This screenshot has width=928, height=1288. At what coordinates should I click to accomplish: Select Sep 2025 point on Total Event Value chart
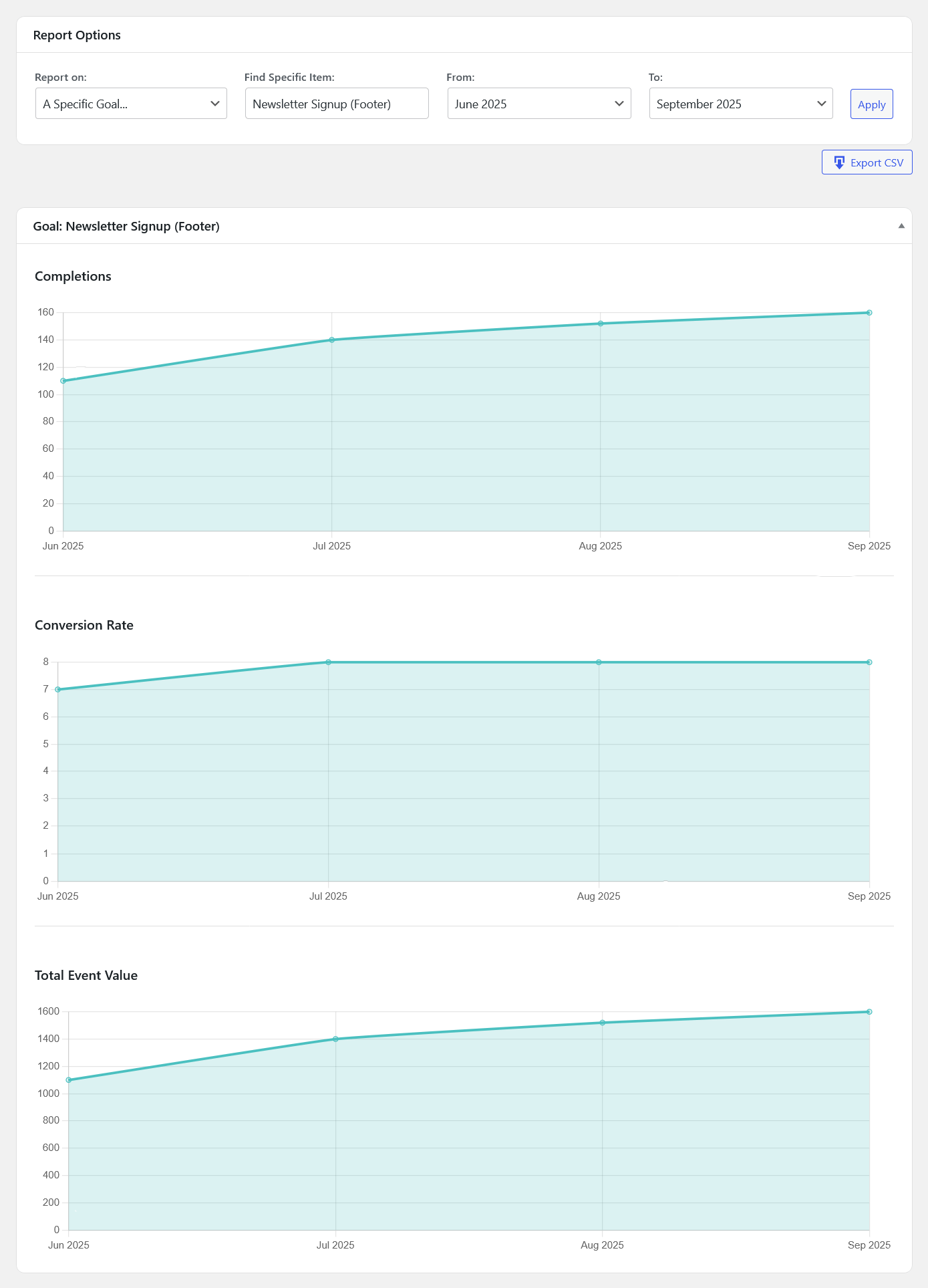point(869,1012)
